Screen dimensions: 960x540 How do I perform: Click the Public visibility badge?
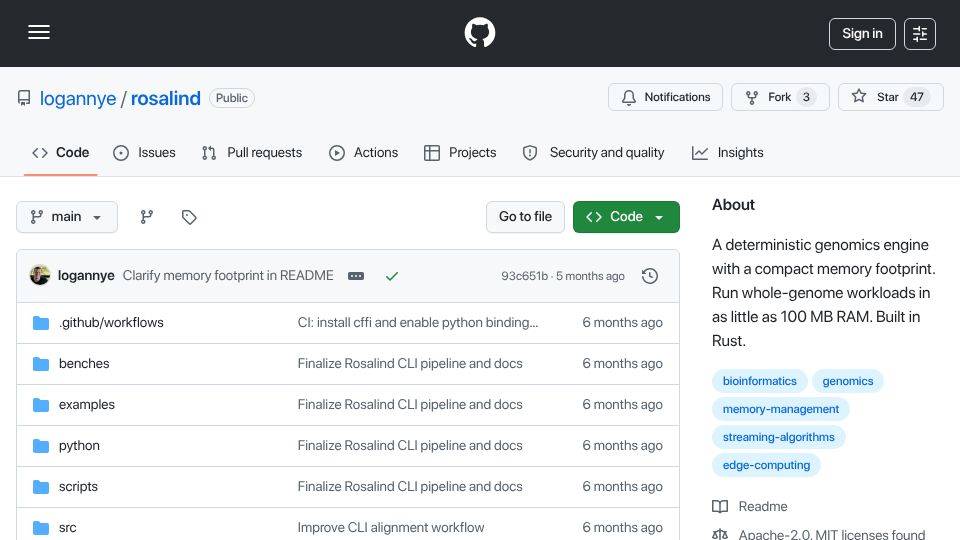coord(231,98)
